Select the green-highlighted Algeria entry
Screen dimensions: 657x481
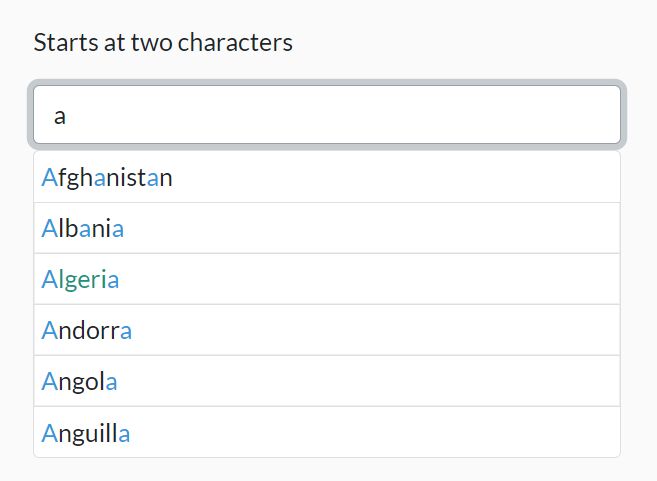pos(81,280)
